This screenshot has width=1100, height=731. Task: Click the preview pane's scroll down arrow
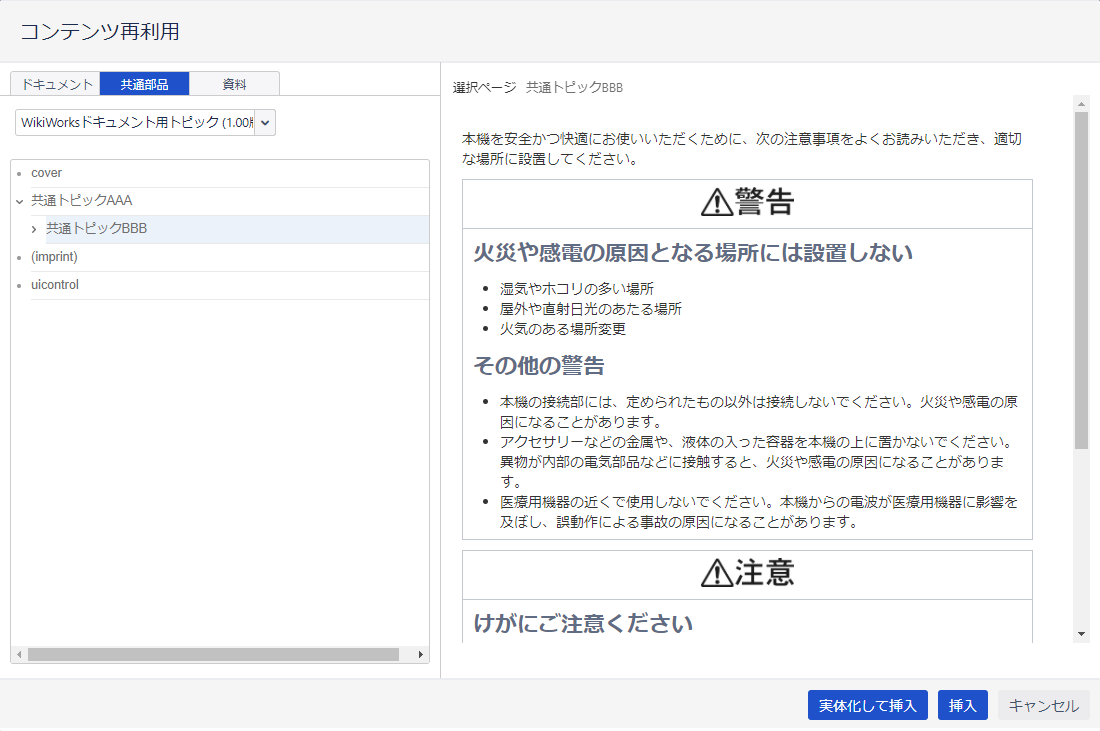click(x=1081, y=634)
